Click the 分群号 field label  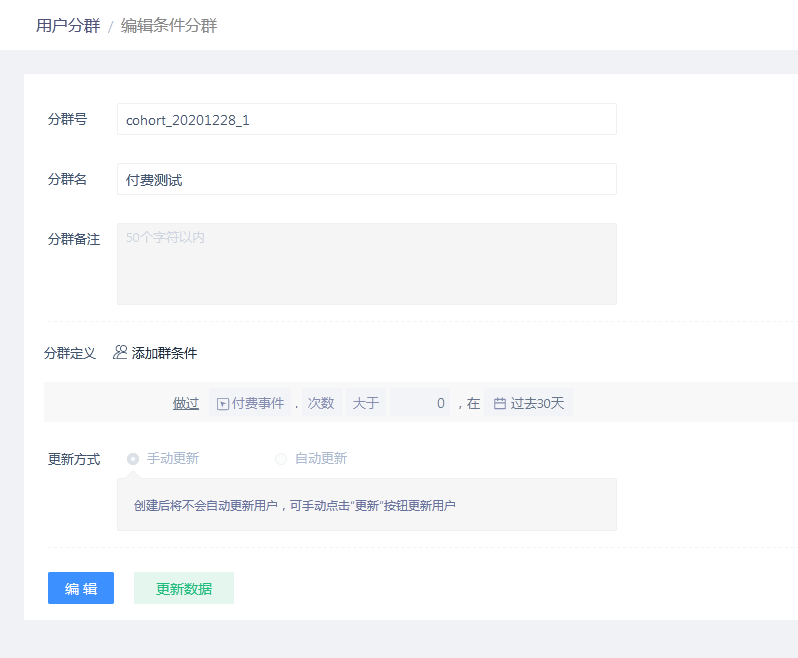(x=67, y=119)
